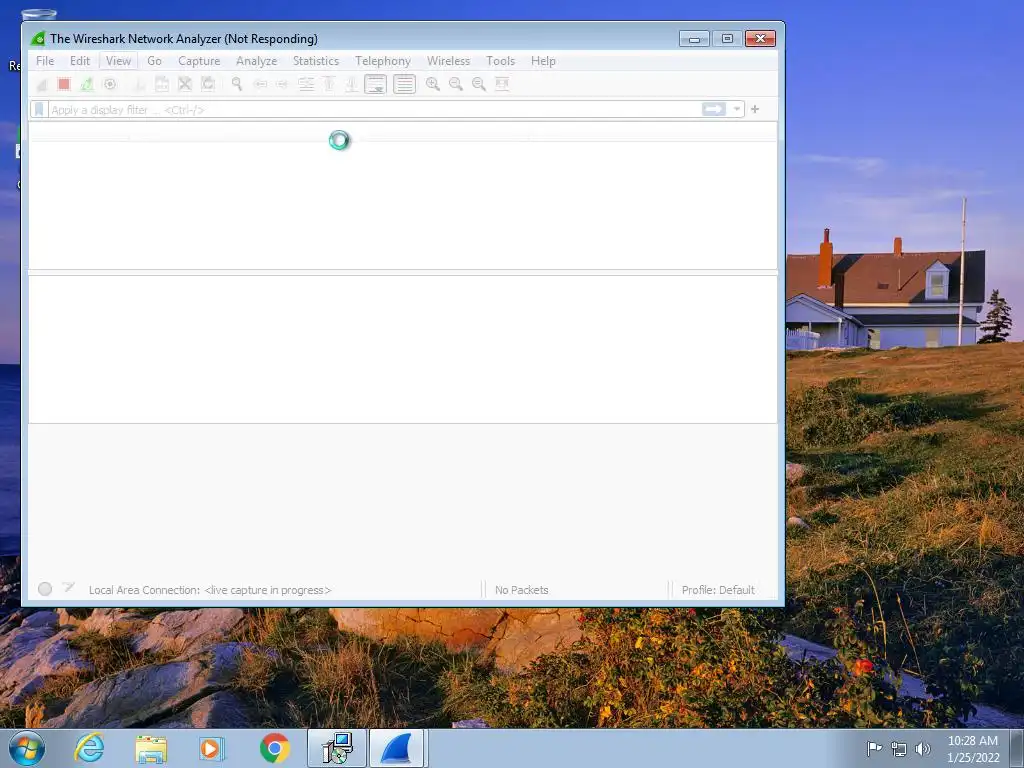Expand display filter history dropdown
Viewport: 1024px width, 768px height.
(x=737, y=109)
